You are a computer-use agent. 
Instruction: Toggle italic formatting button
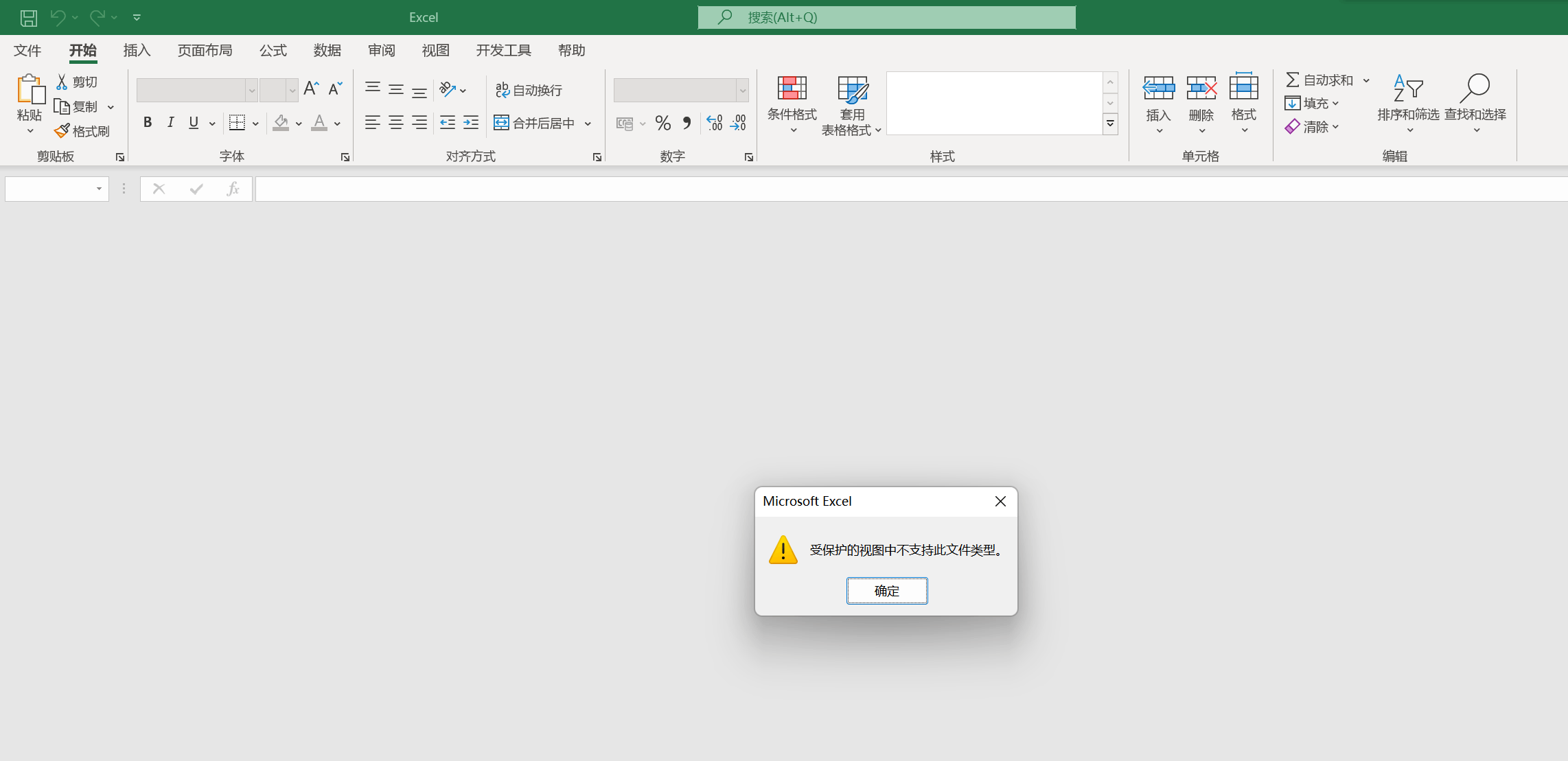[x=170, y=123]
